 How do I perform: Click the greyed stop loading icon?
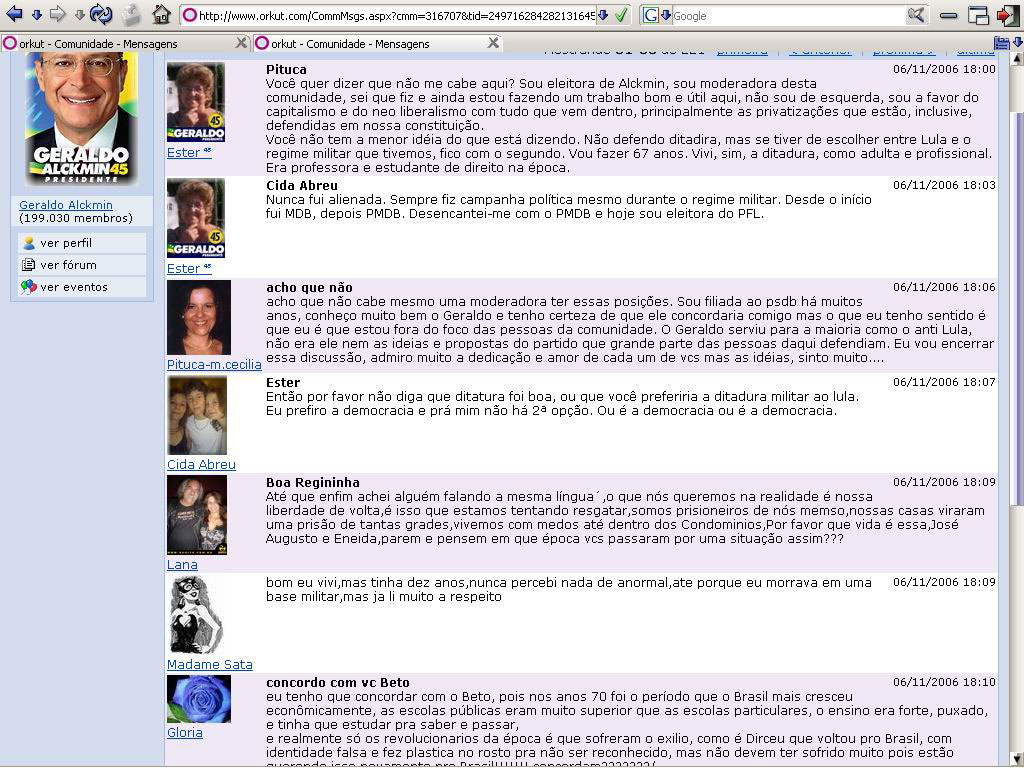(131, 14)
